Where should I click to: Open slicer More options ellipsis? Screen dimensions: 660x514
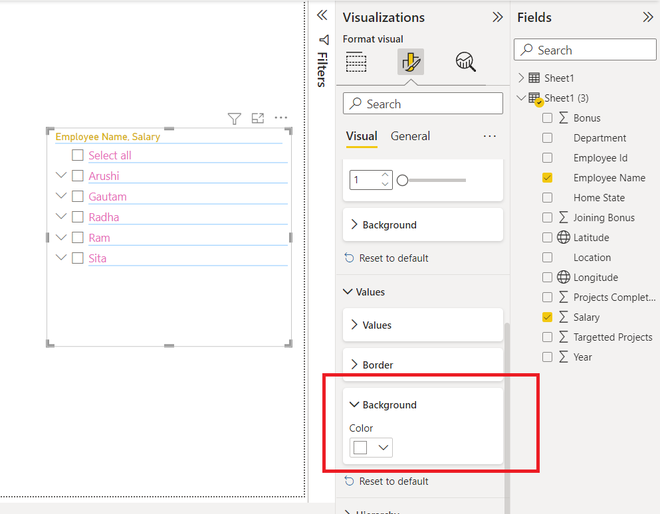point(281,118)
